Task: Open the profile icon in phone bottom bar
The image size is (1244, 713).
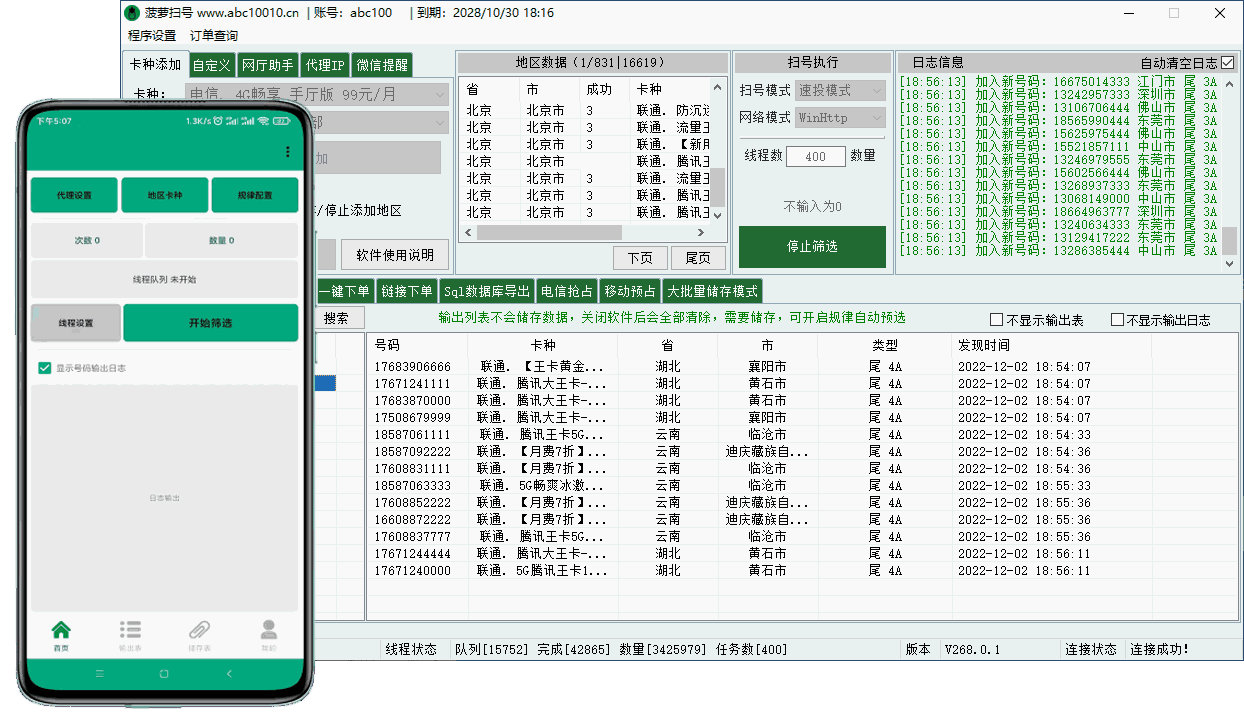Action: [x=268, y=633]
